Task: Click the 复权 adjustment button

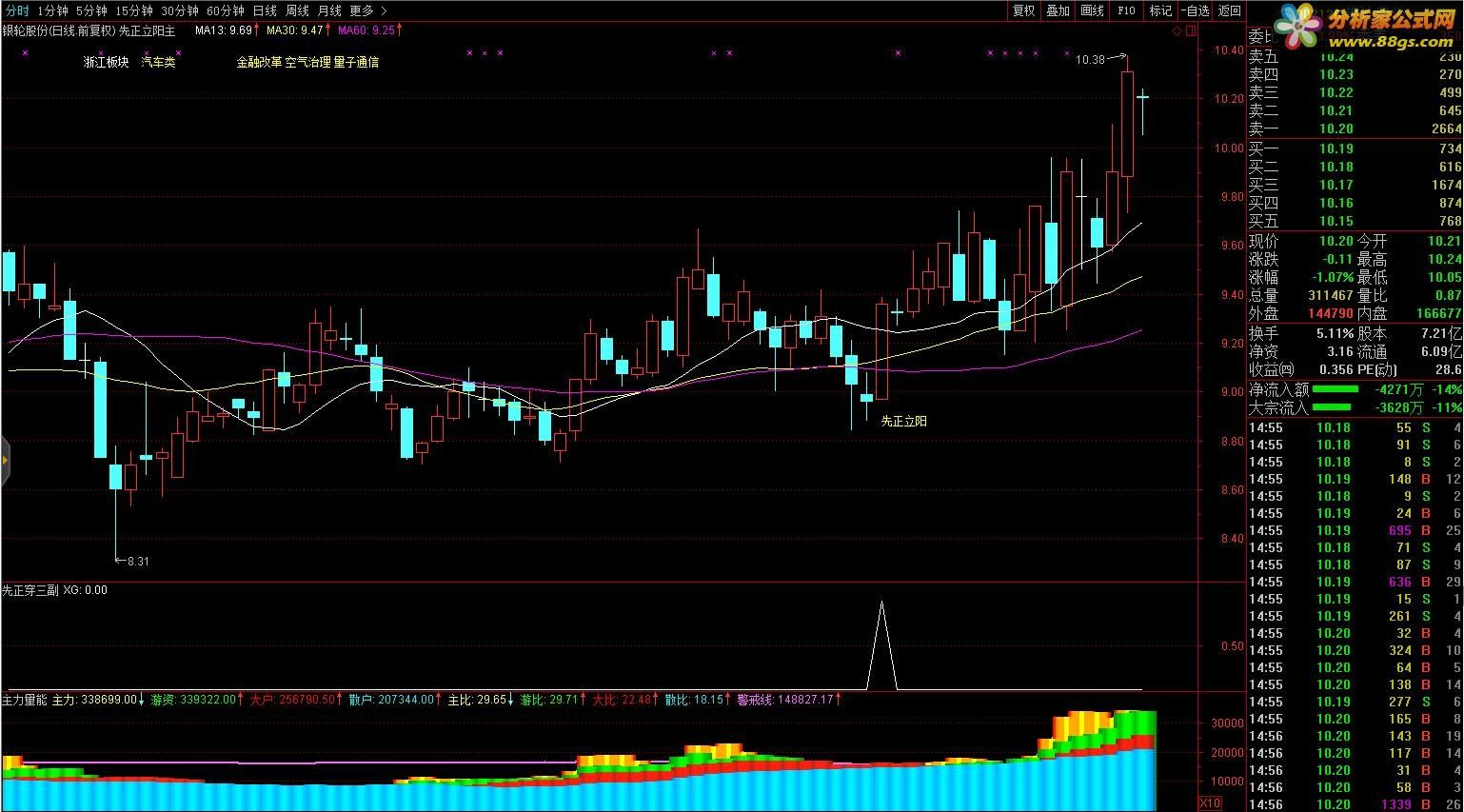Action: tap(1023, 10)
